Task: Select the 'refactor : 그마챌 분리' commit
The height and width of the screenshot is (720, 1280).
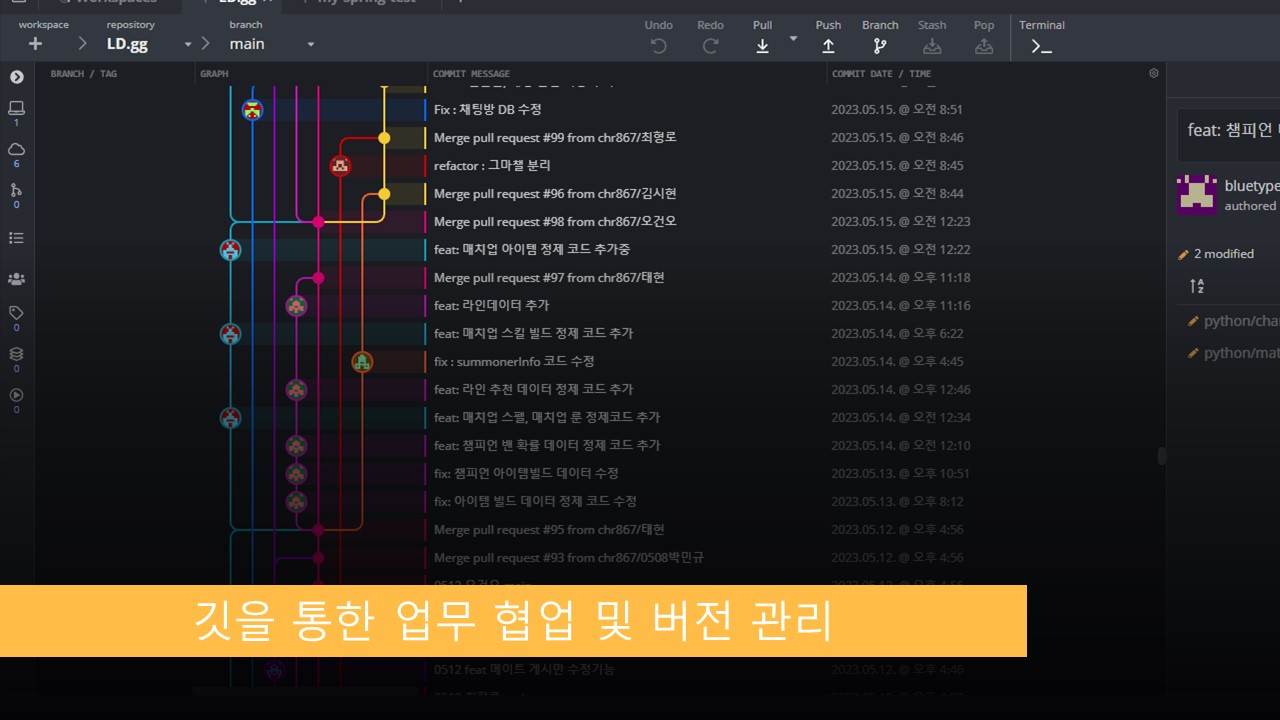Action: [492, 165]
